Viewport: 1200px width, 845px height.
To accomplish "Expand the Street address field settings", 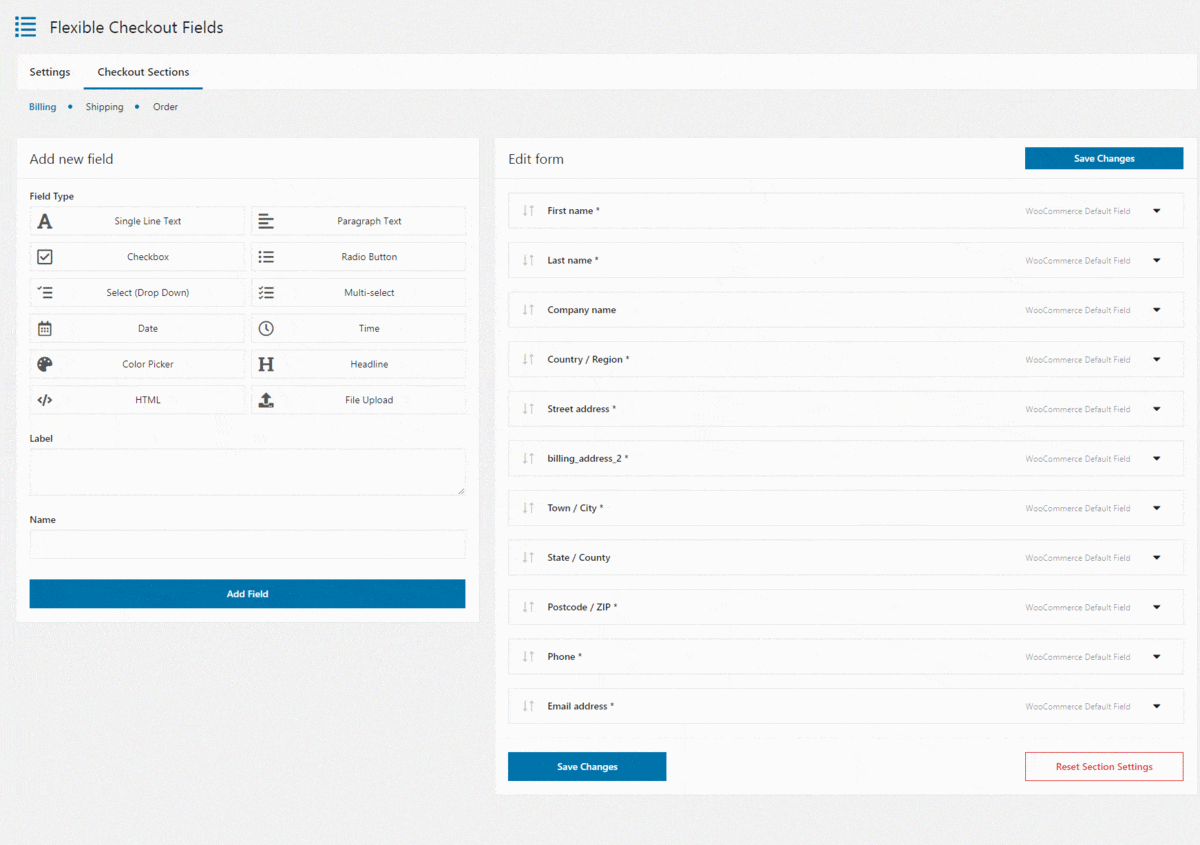I will point(1157,409).
